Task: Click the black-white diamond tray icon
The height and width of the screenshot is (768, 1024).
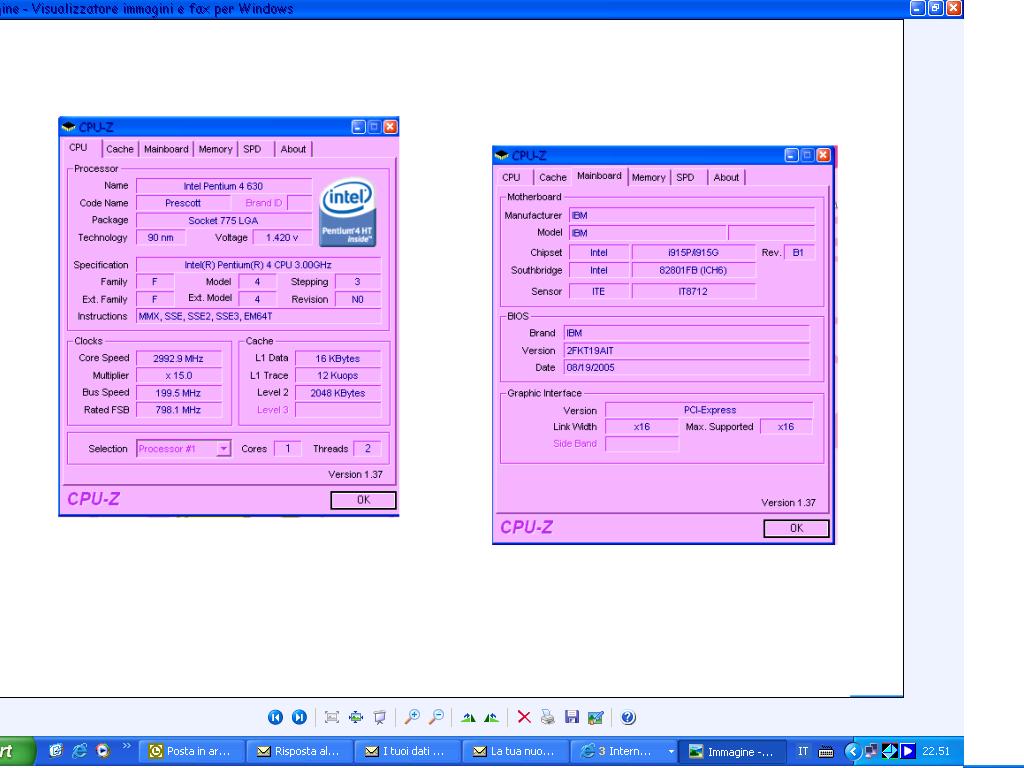Action: point(889,752)
